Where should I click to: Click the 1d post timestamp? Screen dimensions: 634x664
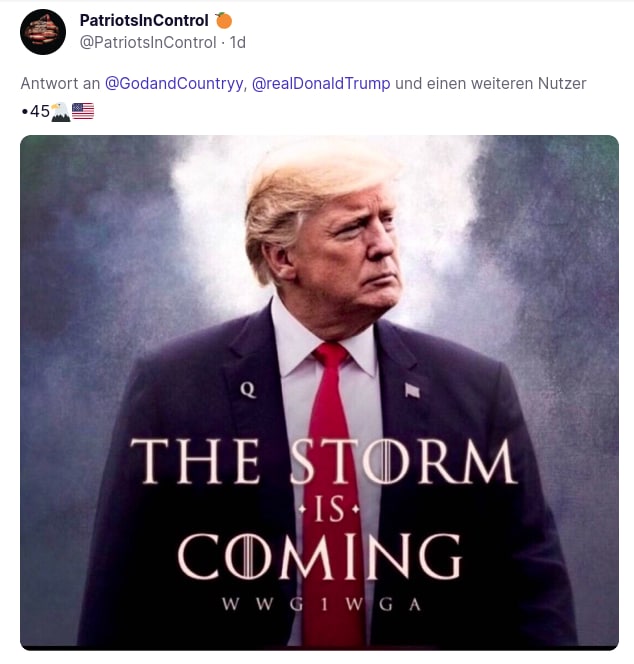pos(238,42)
